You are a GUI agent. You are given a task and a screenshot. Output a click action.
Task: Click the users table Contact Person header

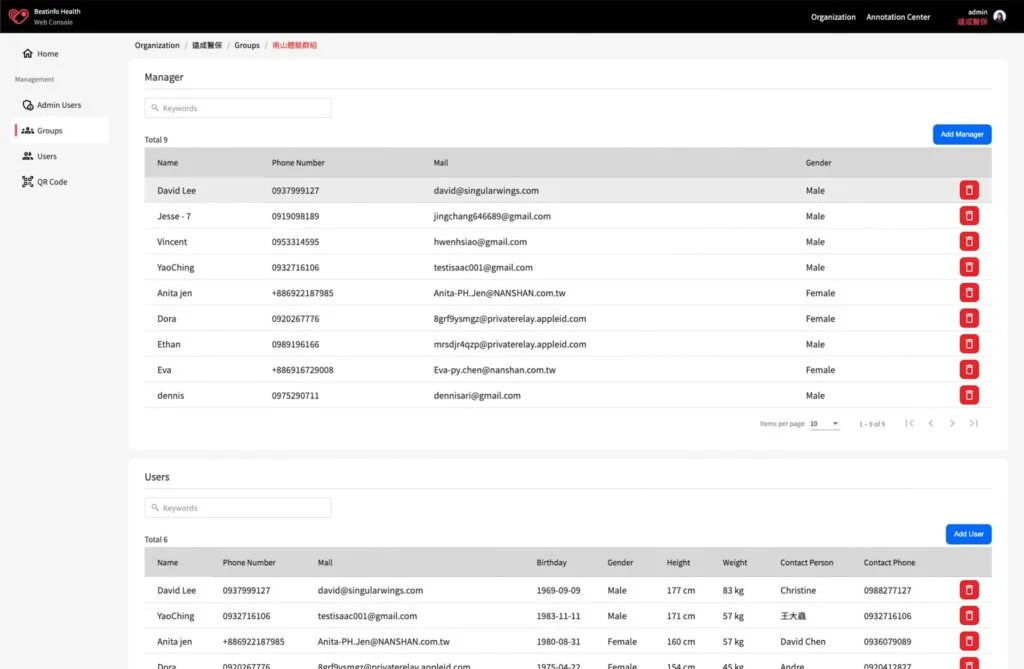pyautogui.click(x=807, y=563)
